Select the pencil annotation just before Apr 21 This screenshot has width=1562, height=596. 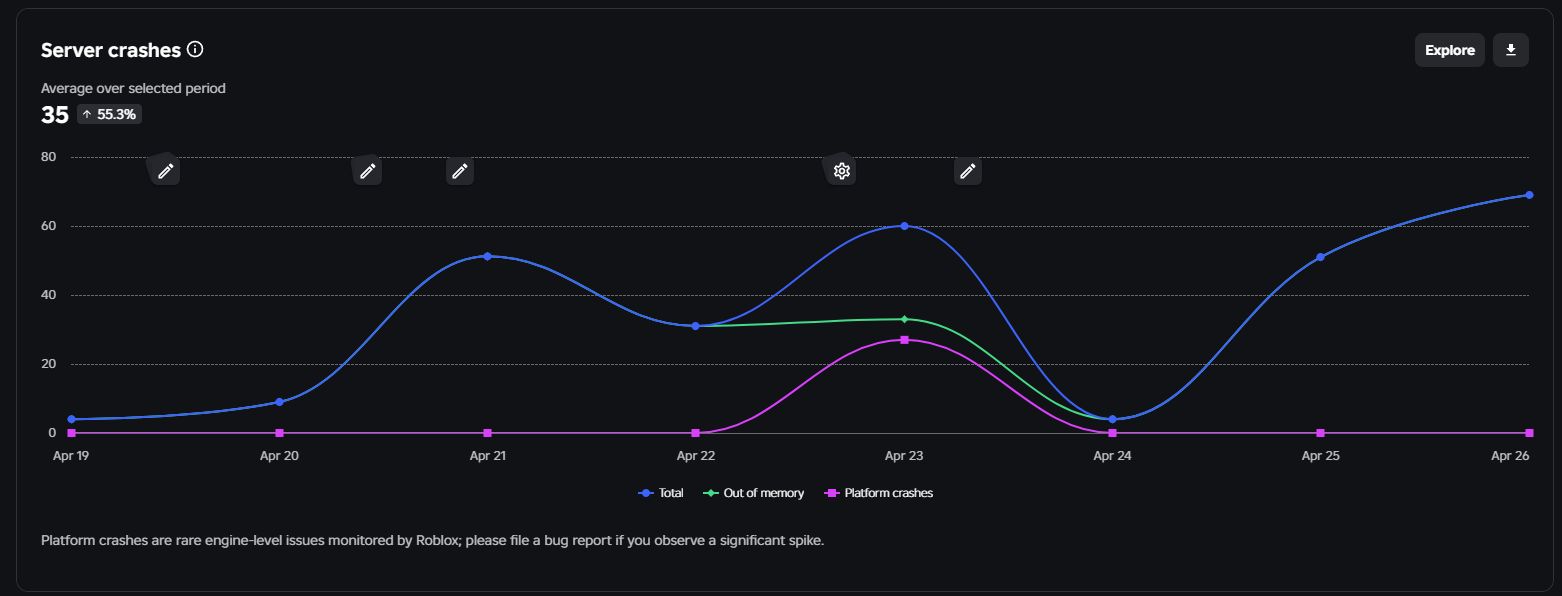coord(460,171)
